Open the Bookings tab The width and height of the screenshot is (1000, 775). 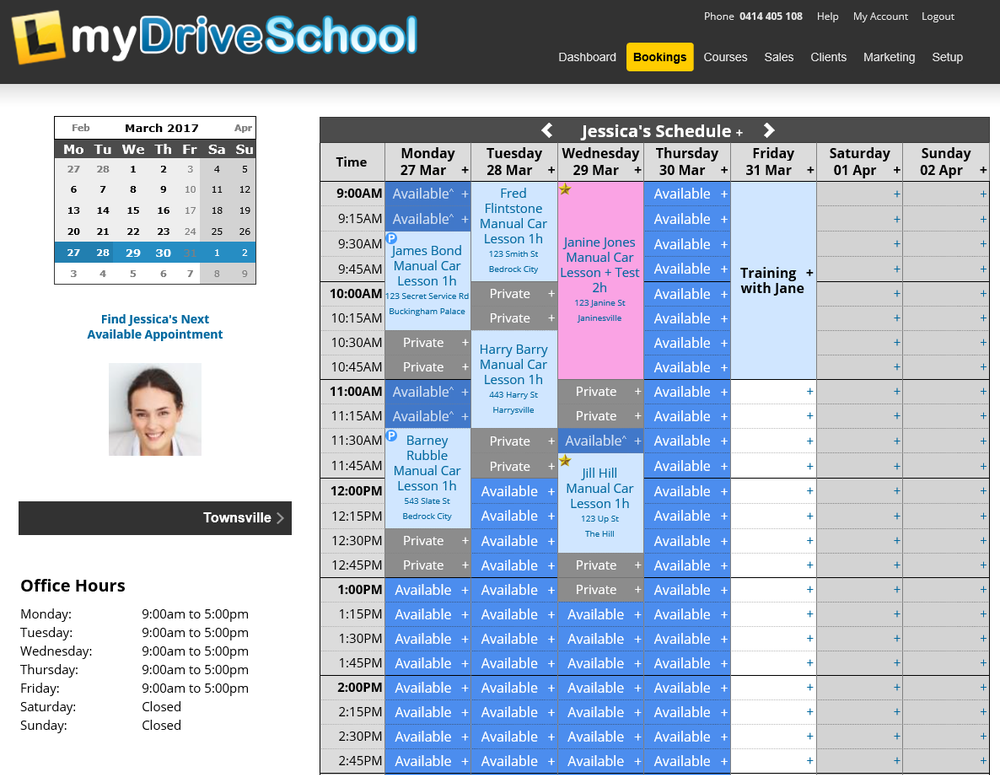coord(659,57)
